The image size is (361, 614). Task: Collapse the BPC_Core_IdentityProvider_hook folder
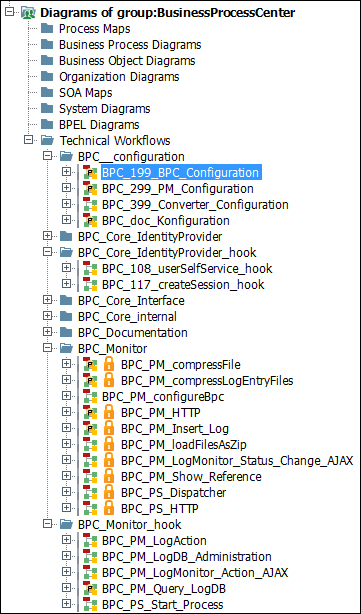pyautogui.click(x=47, y=253)
